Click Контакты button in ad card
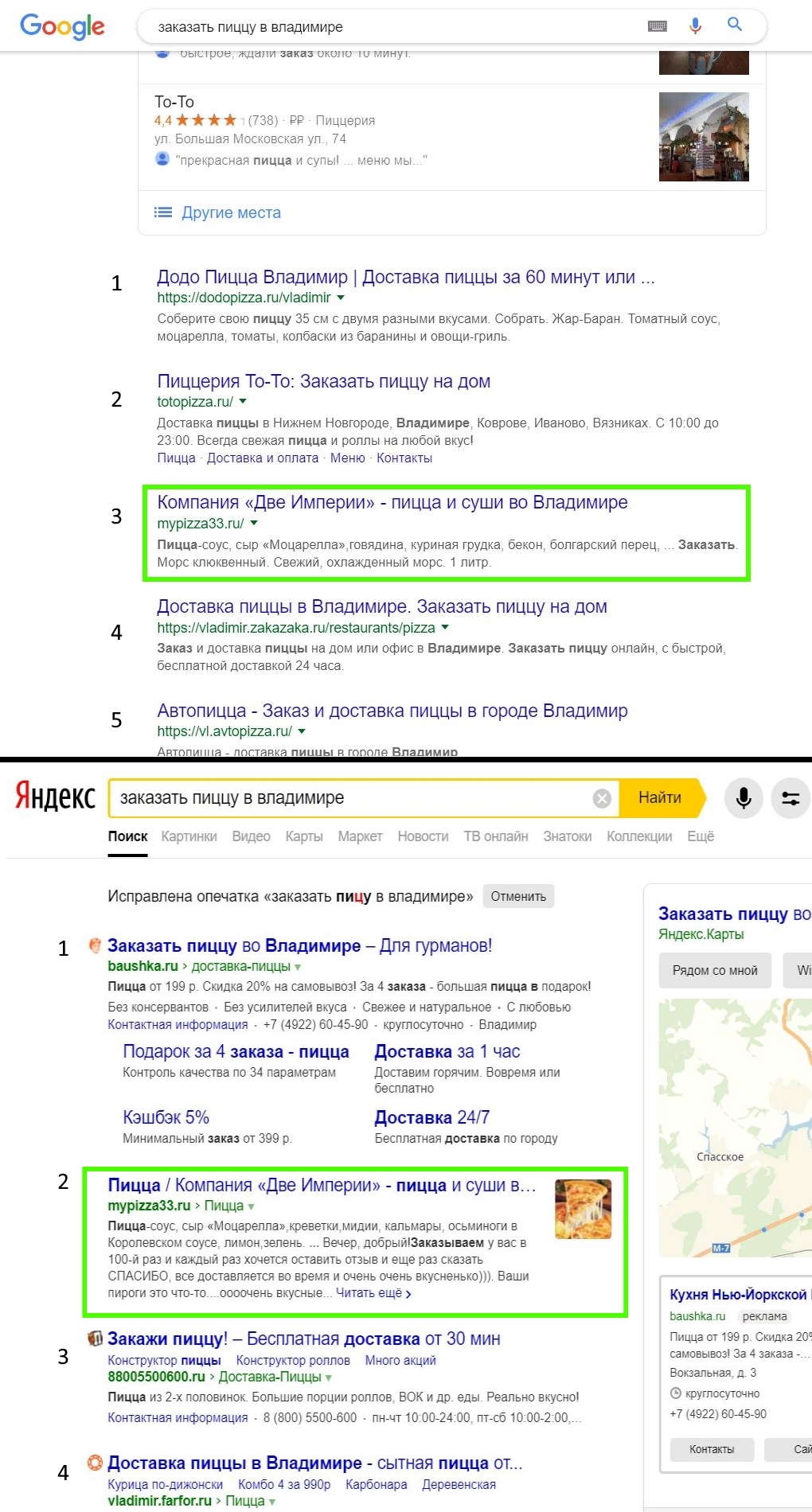 [x=712, y=1449]
